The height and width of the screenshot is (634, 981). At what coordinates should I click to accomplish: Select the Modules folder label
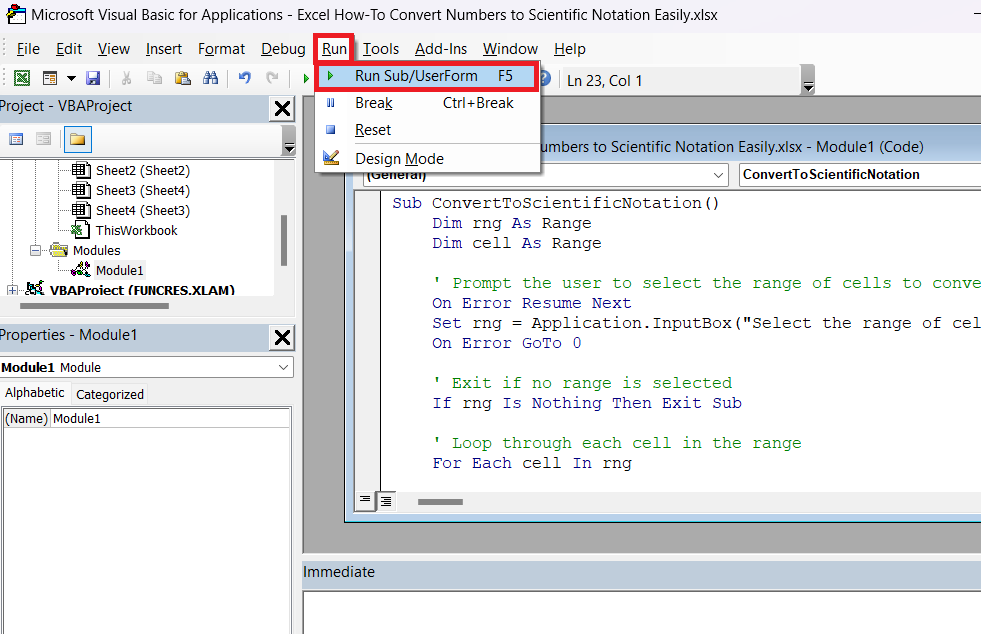(96, 250)
